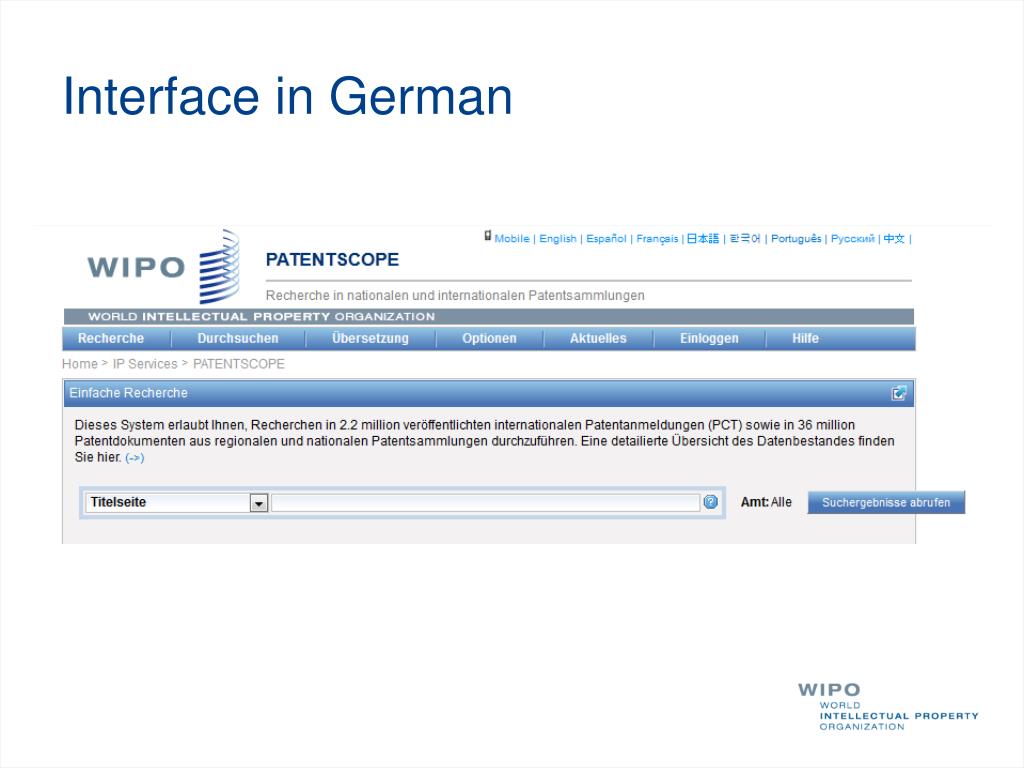
Task: Choose the Português language
Action: [x=795, y=238]
